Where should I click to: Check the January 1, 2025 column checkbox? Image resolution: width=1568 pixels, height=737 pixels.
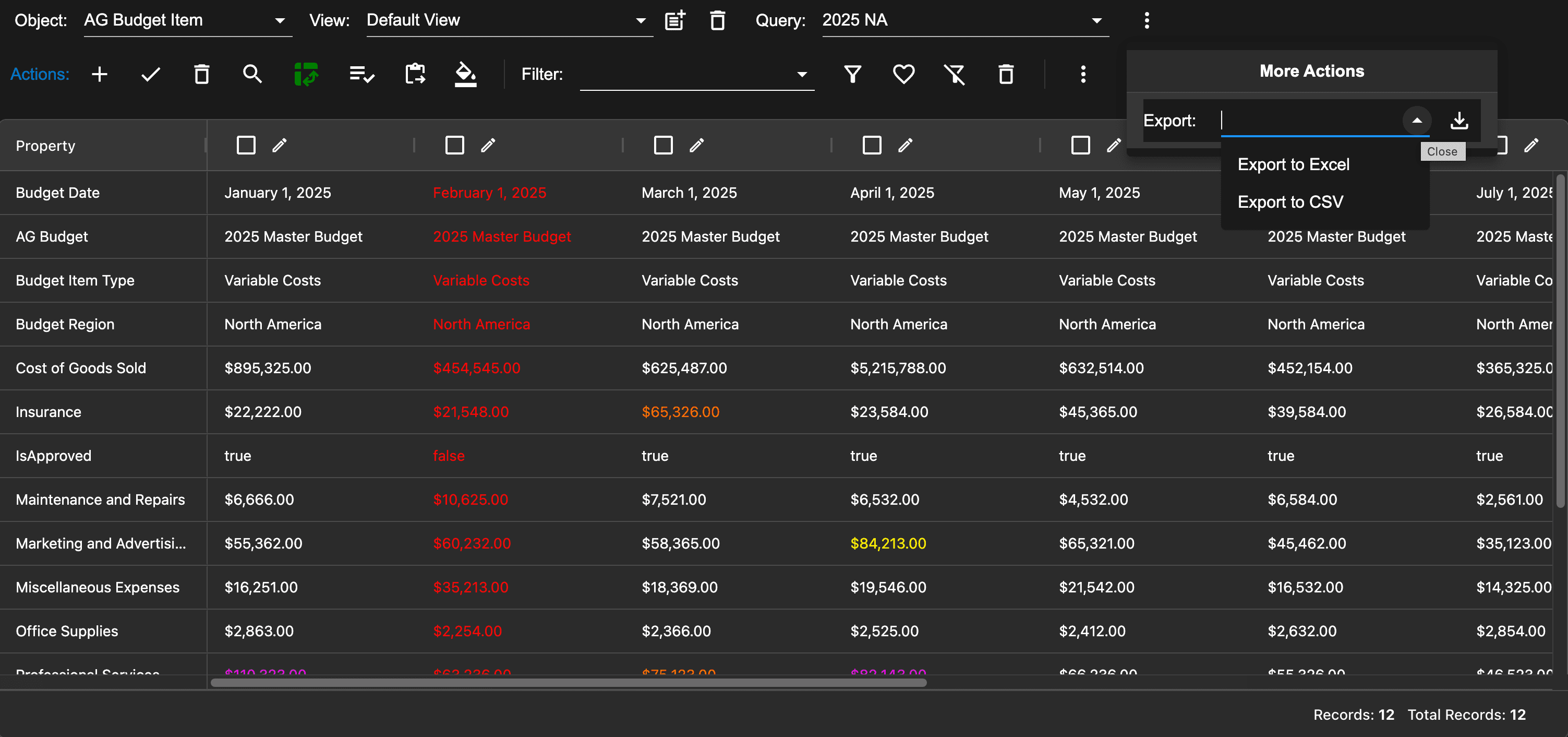pos(246,145)
